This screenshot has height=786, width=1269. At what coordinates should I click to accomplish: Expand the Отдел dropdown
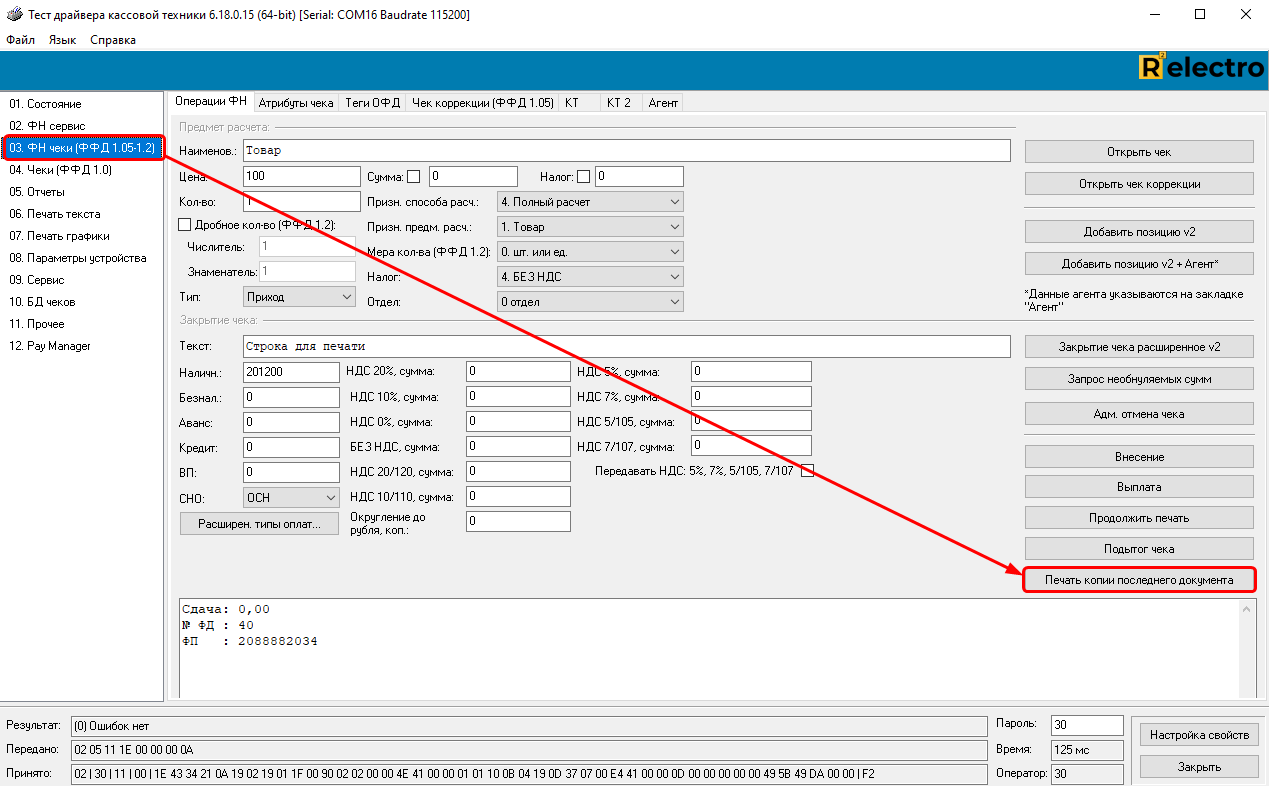pyautogui.click(x=590, y=302)
